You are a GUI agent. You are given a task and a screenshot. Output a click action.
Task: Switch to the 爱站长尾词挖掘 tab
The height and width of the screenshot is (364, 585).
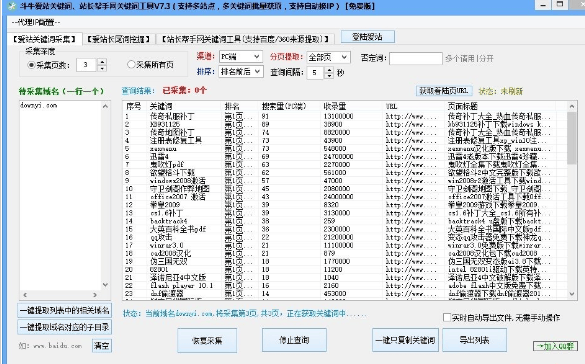tap(119, 39)
